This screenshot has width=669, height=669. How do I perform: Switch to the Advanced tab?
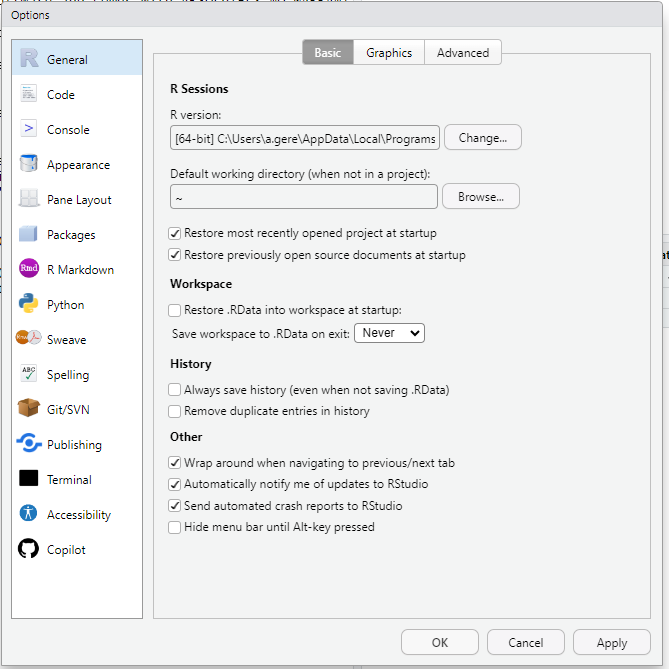pyautogui.click(x=463, y=53)
